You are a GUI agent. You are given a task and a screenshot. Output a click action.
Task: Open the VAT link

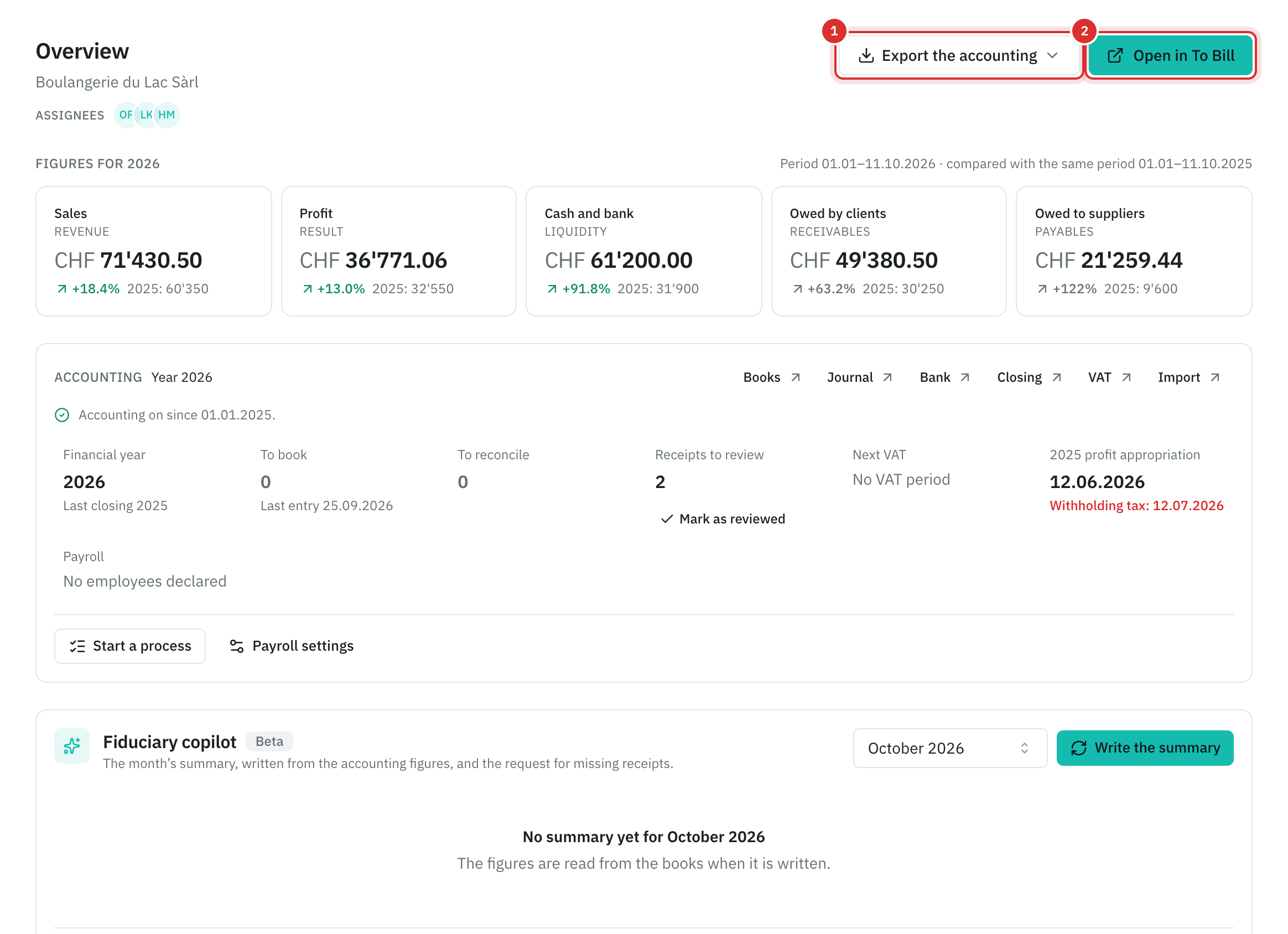click(1110, 377)
